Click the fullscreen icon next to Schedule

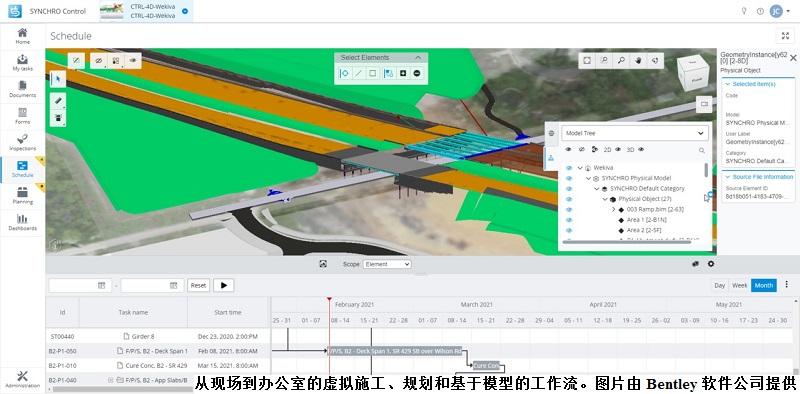785,36
